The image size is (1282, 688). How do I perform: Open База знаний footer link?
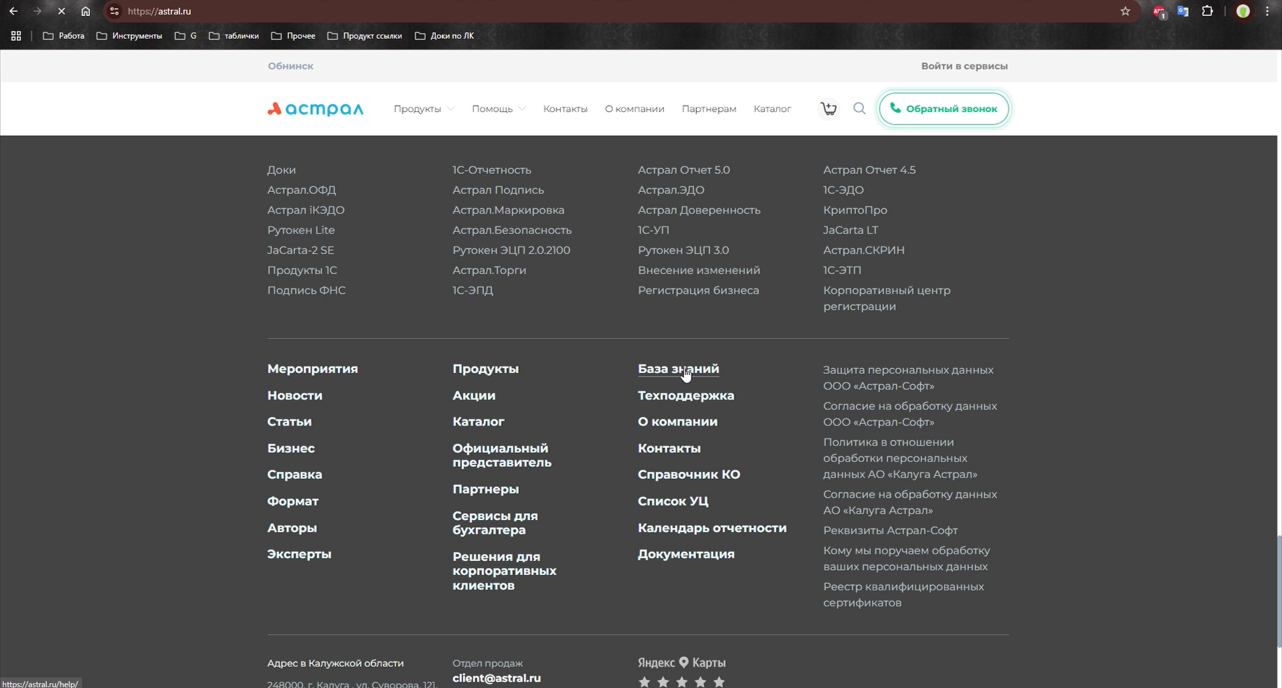click(x=678, y=369)
